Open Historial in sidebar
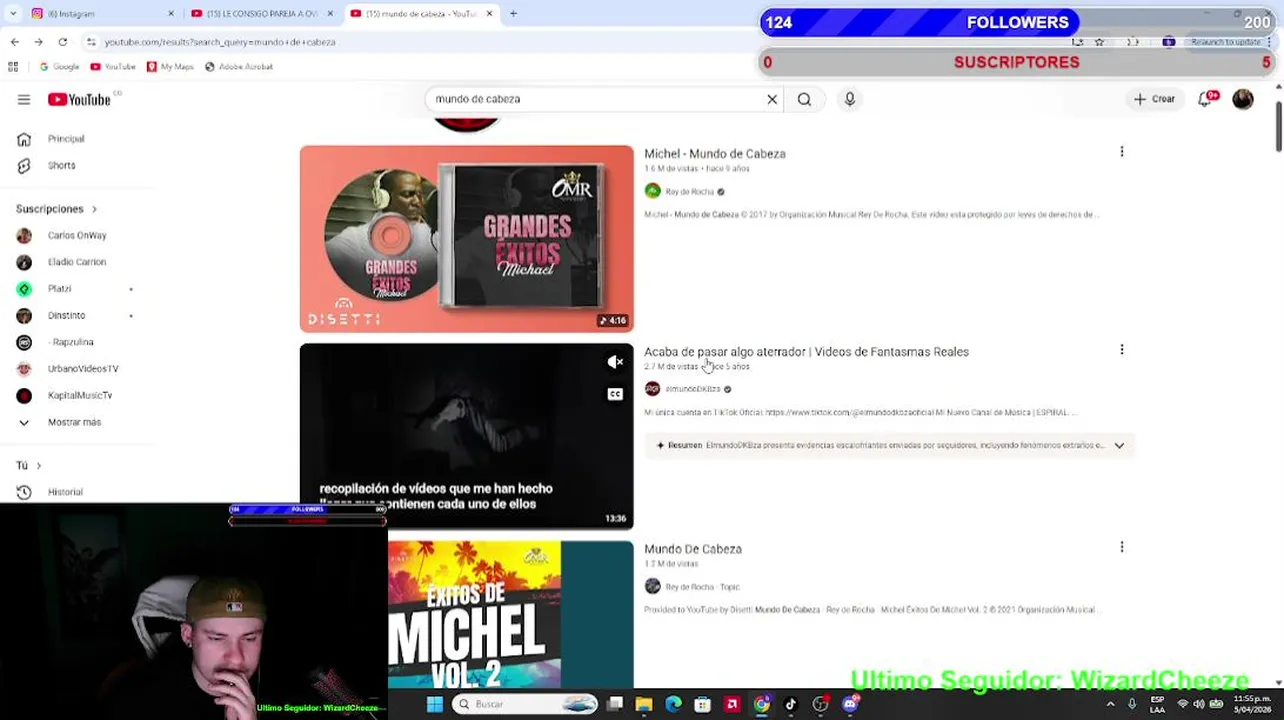1284x720 pixels. [x=65, y=492]
